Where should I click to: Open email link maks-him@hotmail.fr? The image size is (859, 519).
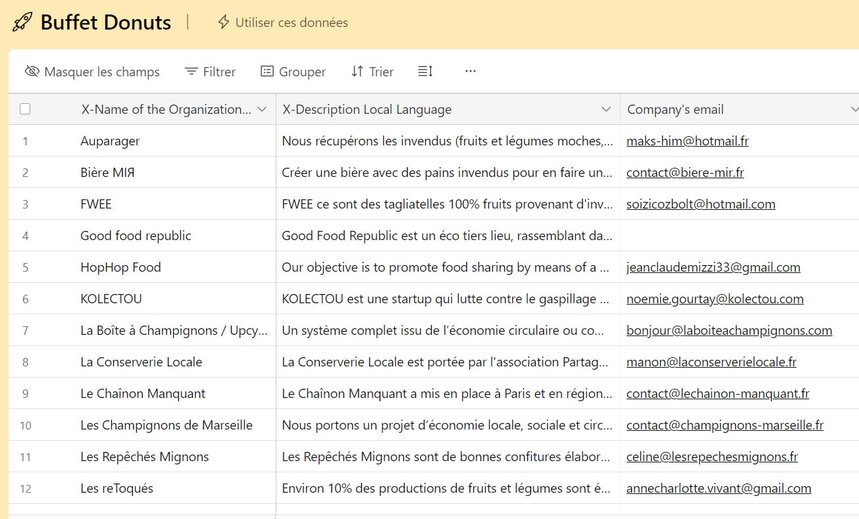tap(688, 141)
